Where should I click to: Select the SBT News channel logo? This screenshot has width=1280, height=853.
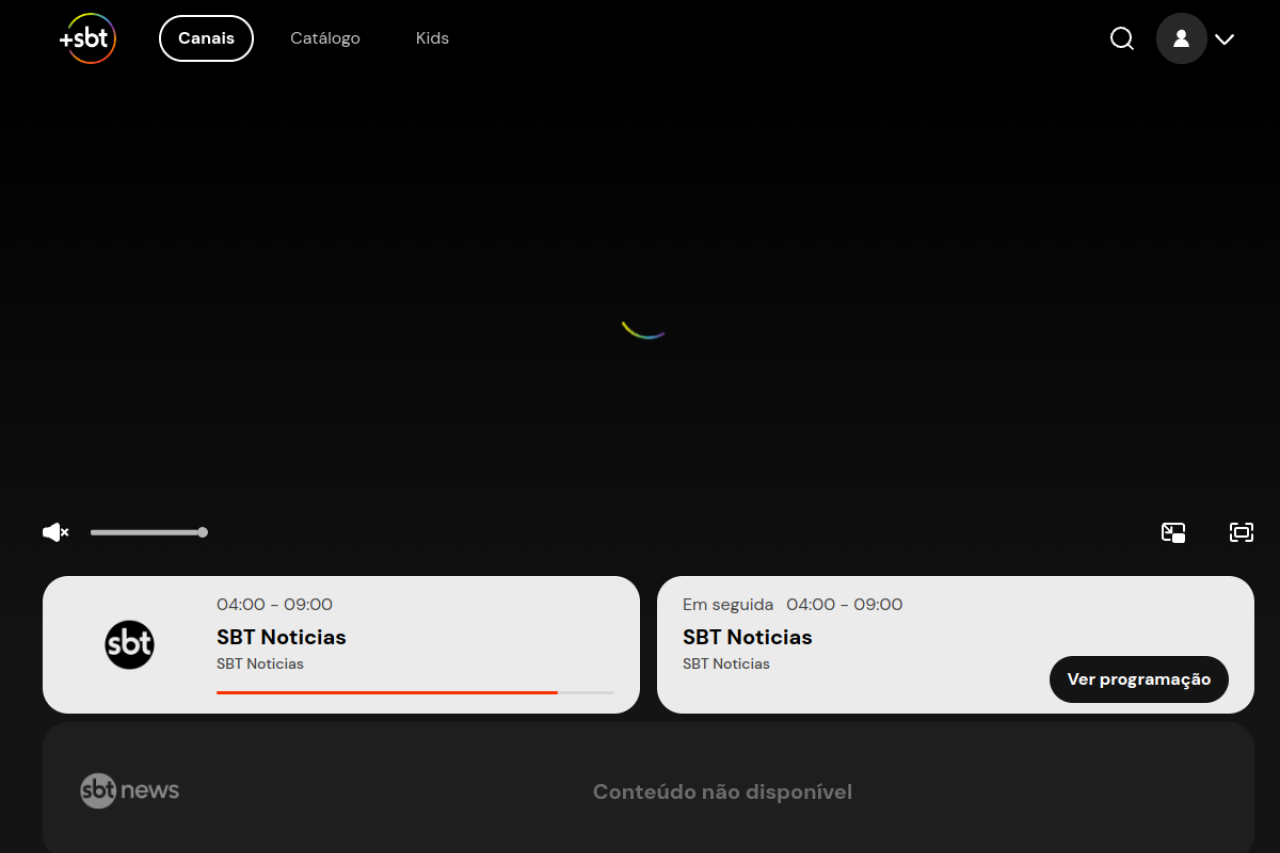(130, 791)
